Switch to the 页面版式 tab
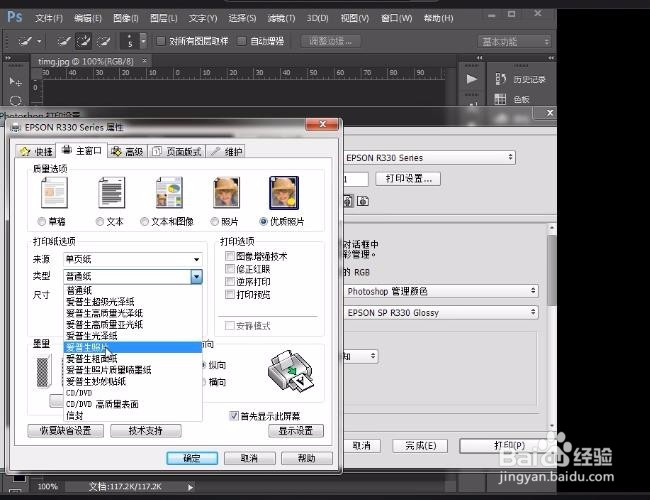The height and width of the screenshot is (500, 650). pyautogui.click(x=177, y=151)
